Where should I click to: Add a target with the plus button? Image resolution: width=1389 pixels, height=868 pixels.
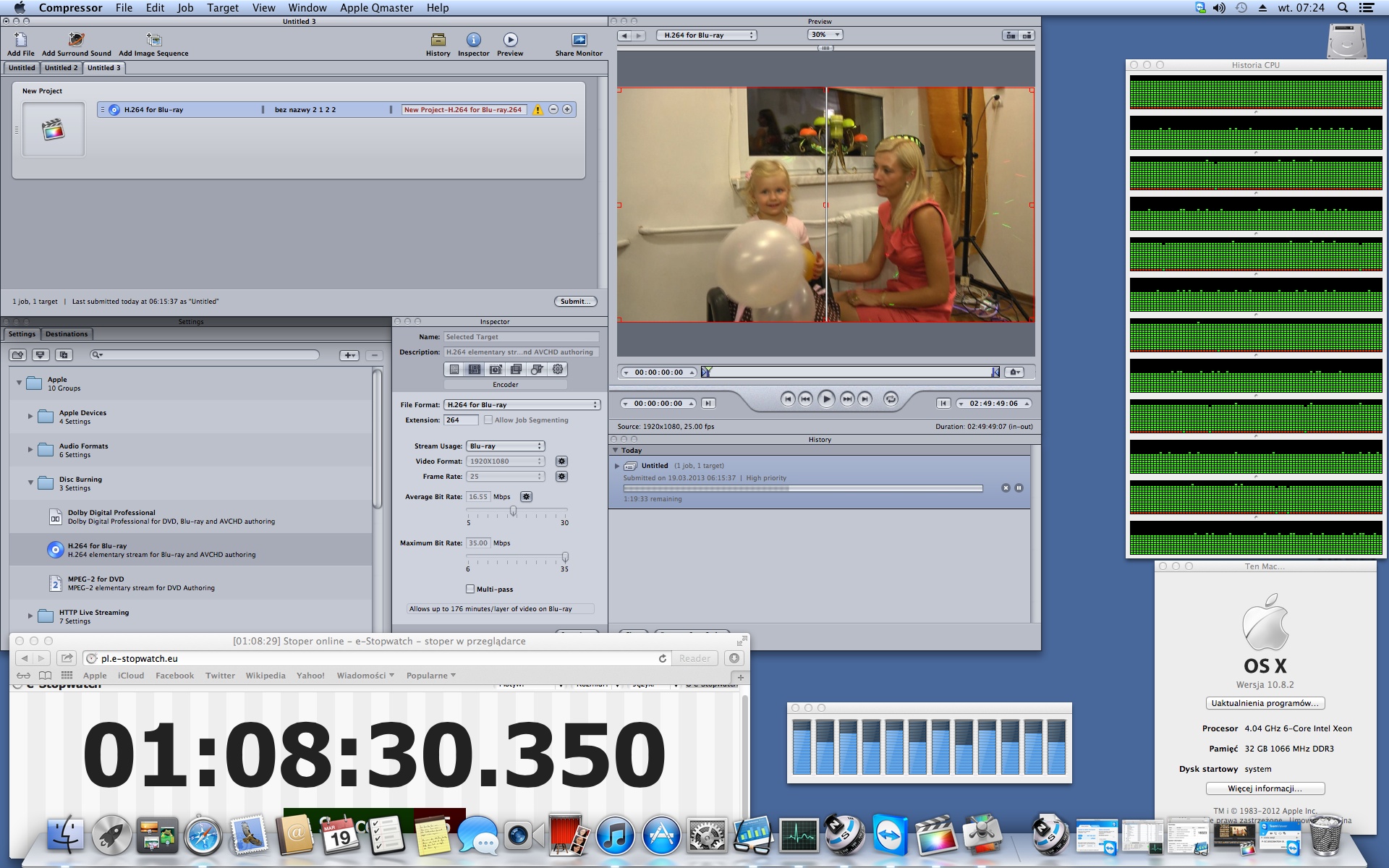pyautogui.click(x=567, y=110)
